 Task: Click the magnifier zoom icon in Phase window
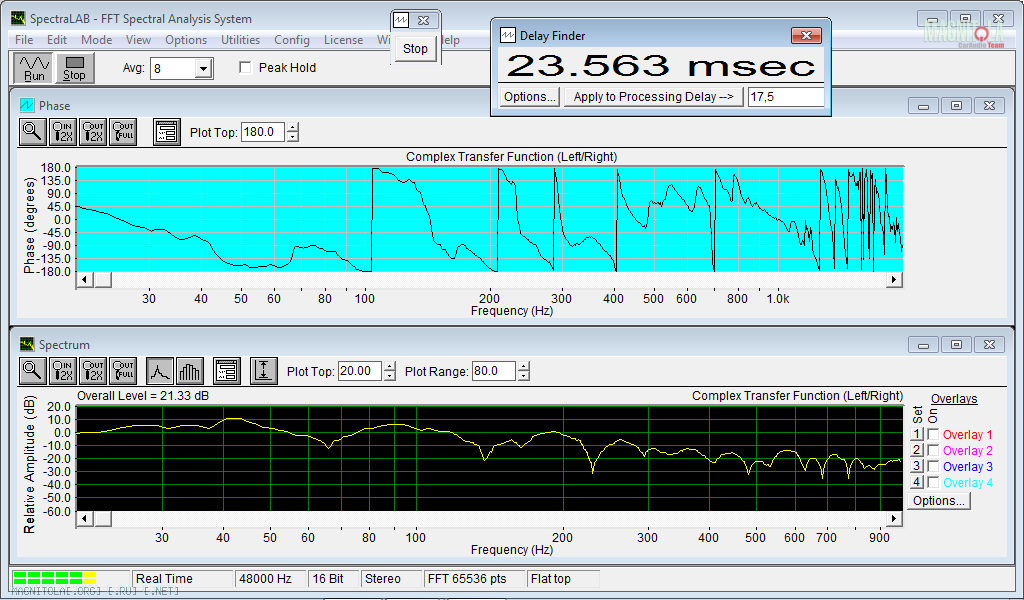pyautogui.click(x=33, y=131)
